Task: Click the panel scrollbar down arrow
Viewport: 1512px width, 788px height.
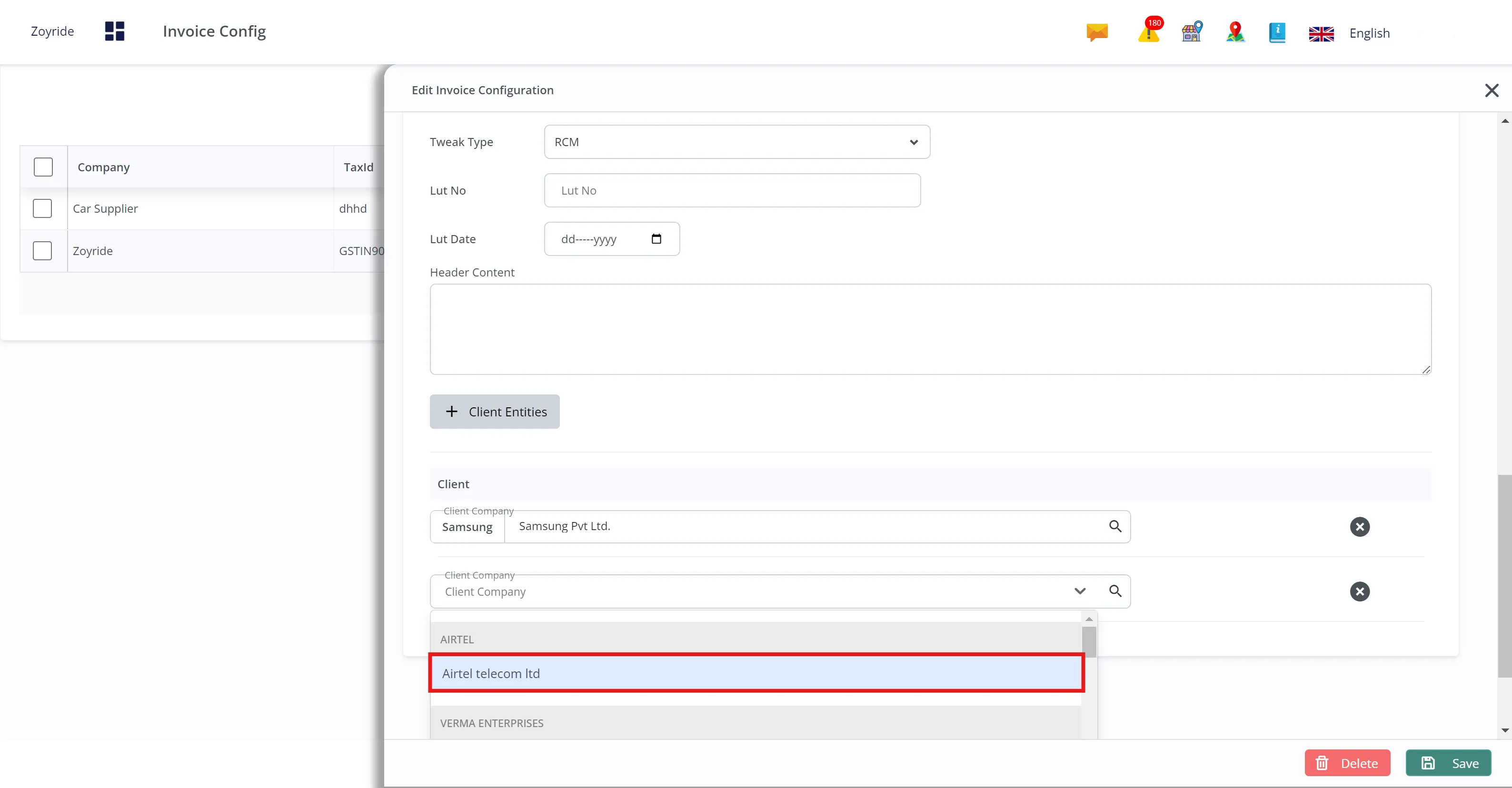Action: 1505,730
